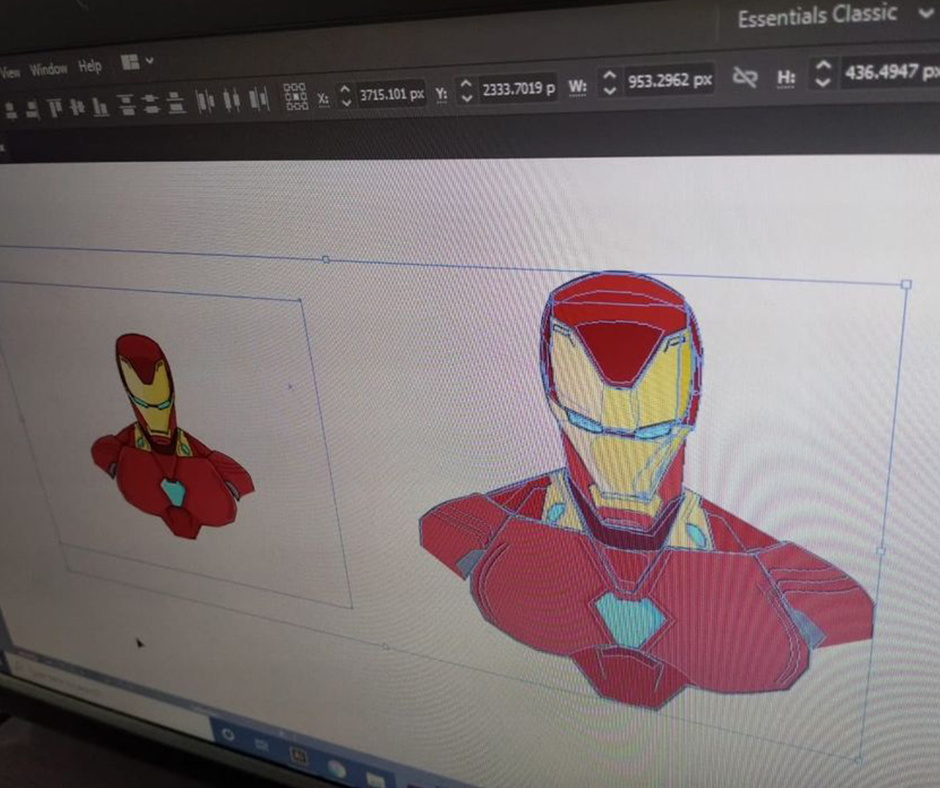Click Horizontal Align Center icon

pyautogui.click(x=10, y=110)
